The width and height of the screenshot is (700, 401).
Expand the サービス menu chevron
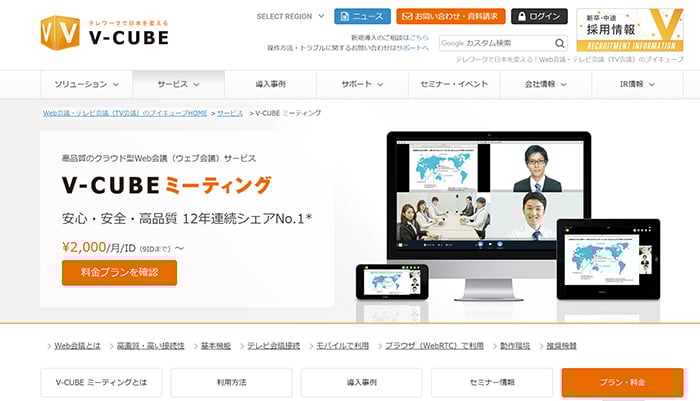pos(197,84)
